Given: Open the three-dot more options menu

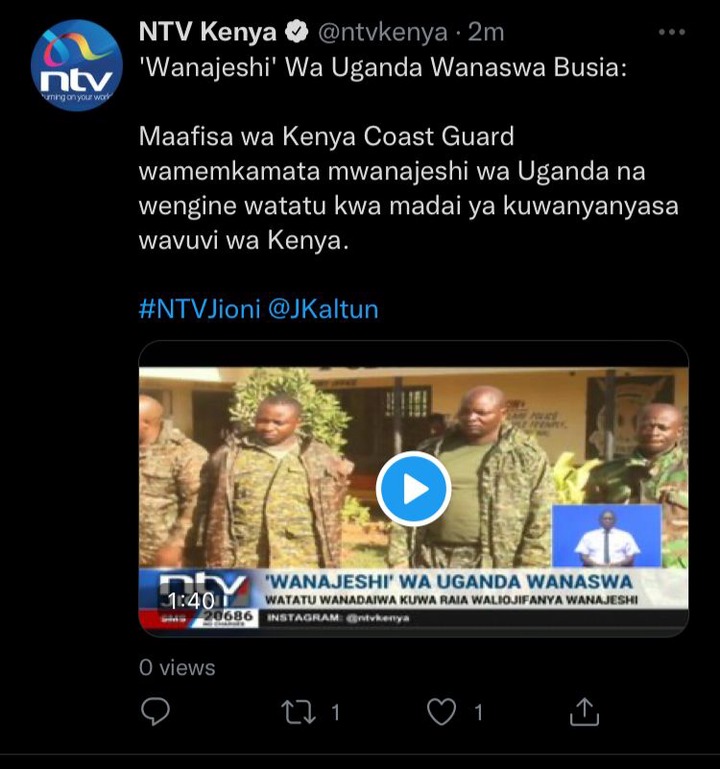Looking at the screenshot, I should point(671,32).
